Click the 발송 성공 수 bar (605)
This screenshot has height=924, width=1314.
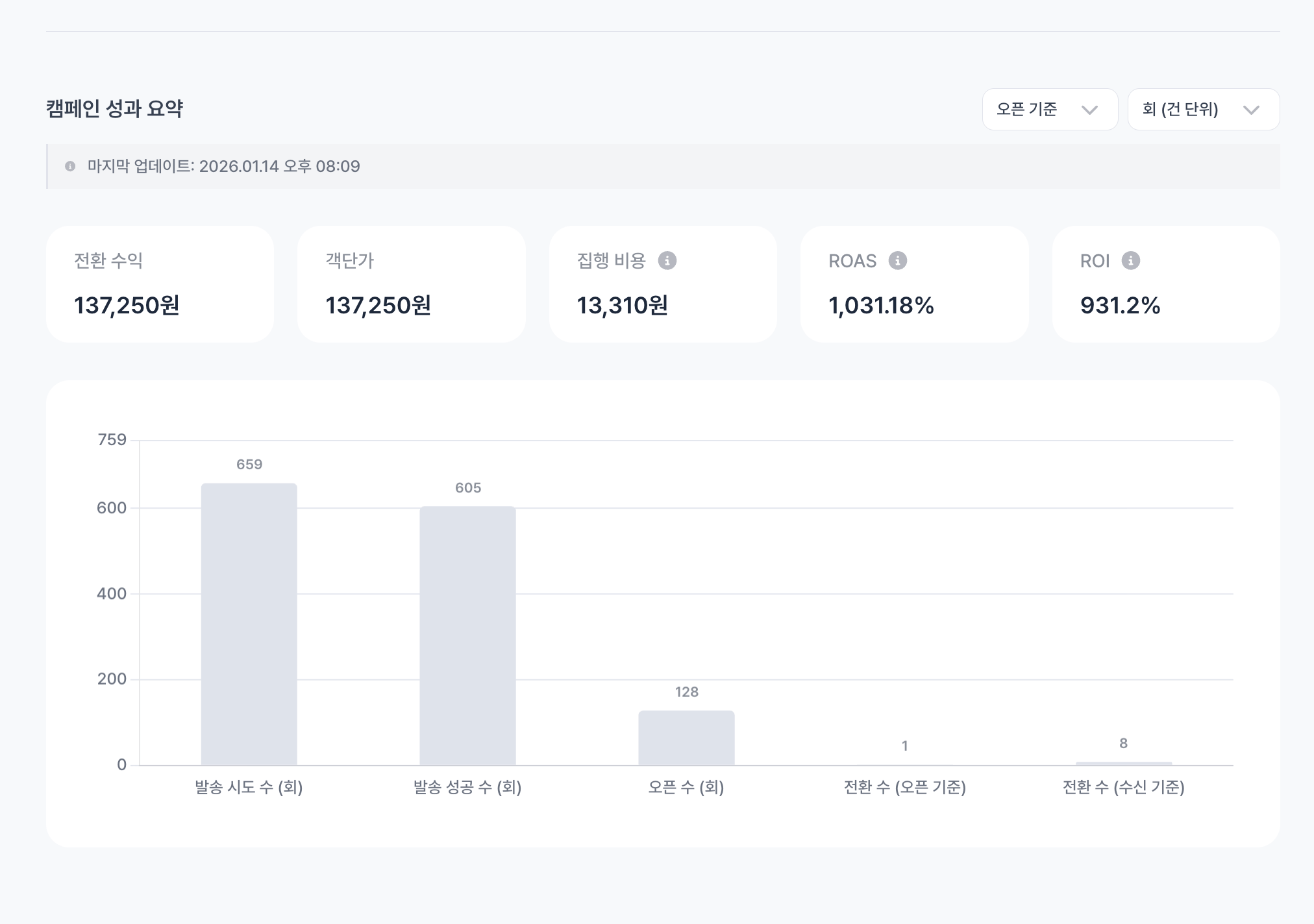[x=467, y=636]
